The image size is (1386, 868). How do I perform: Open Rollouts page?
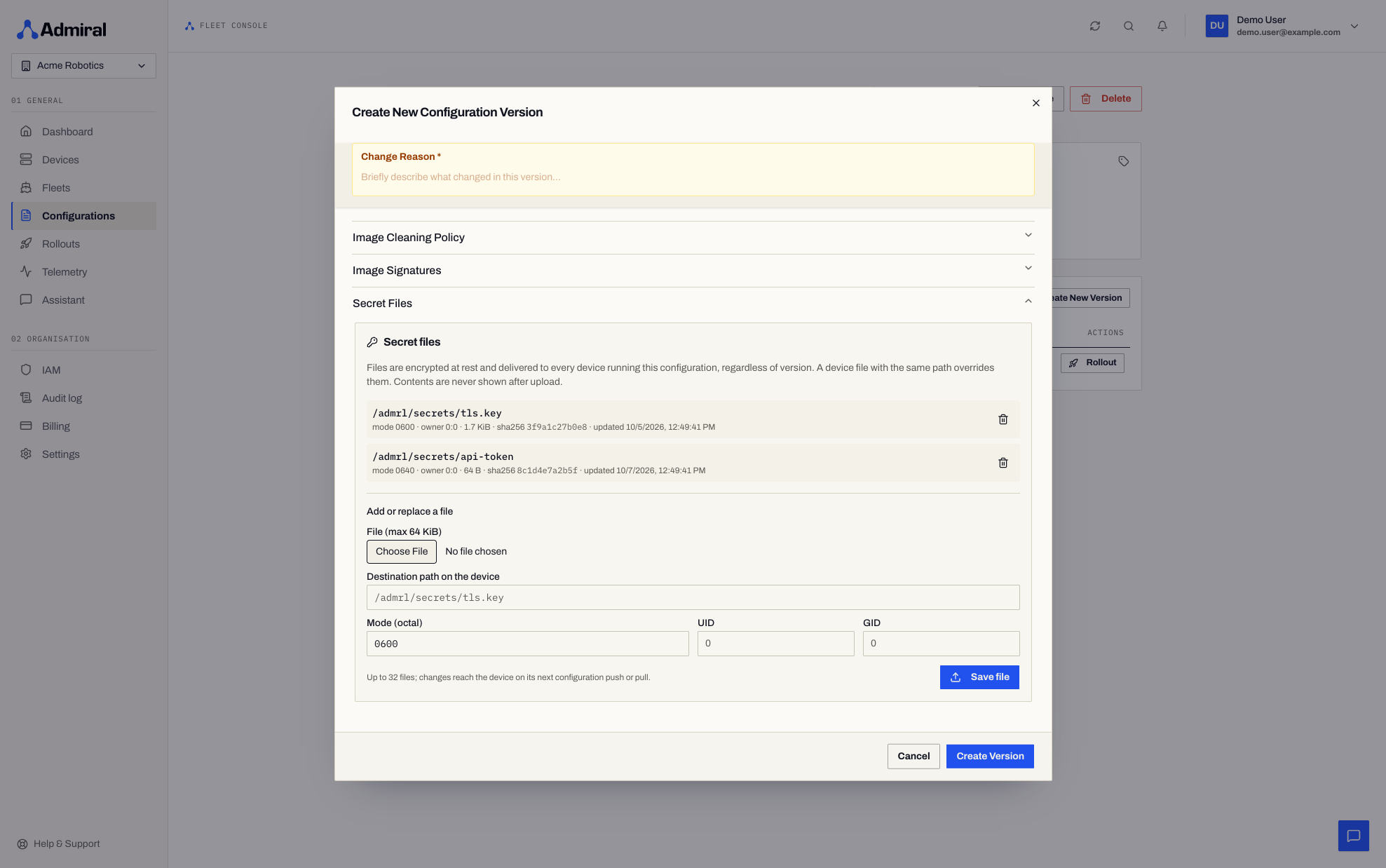83,244
